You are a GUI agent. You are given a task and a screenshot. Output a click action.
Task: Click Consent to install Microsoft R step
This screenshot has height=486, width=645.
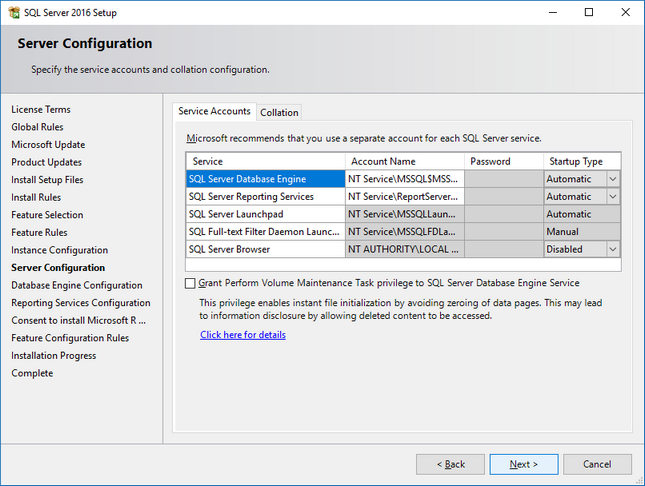point(79,321)
